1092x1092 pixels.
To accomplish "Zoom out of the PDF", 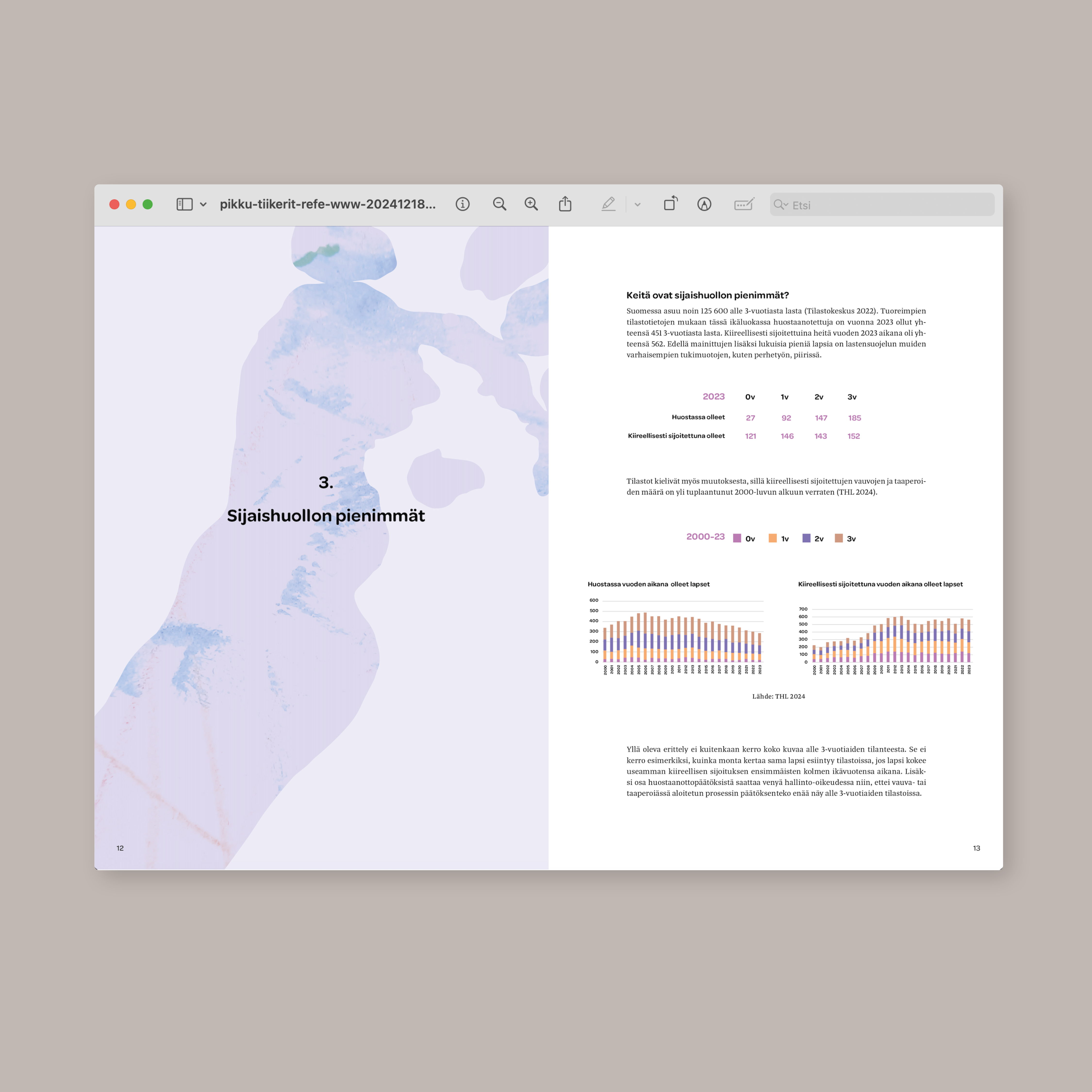I will coord(499,204).
